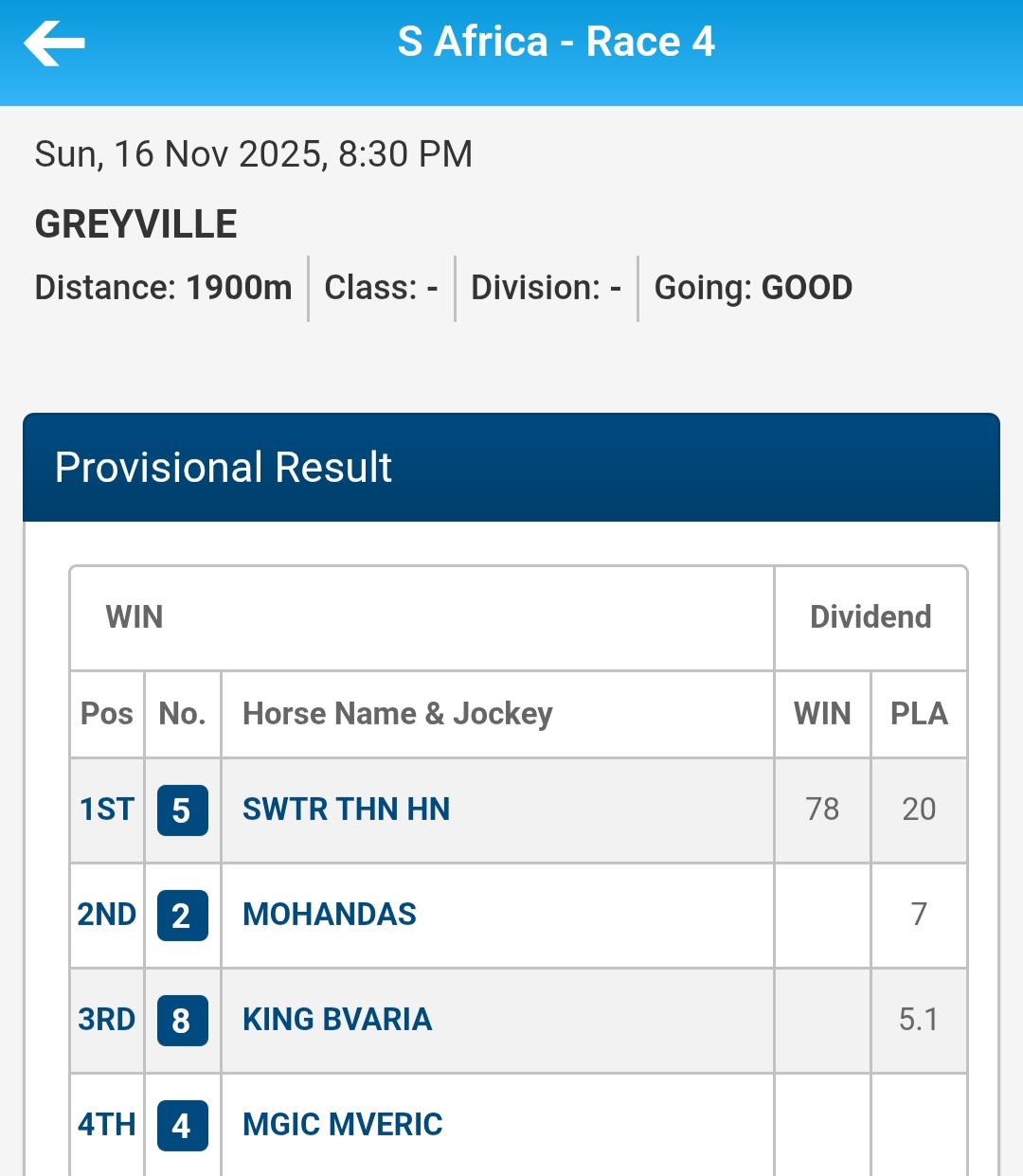
Task: Open horse MOHANDAS details
Action: click(x=329, y=915)
